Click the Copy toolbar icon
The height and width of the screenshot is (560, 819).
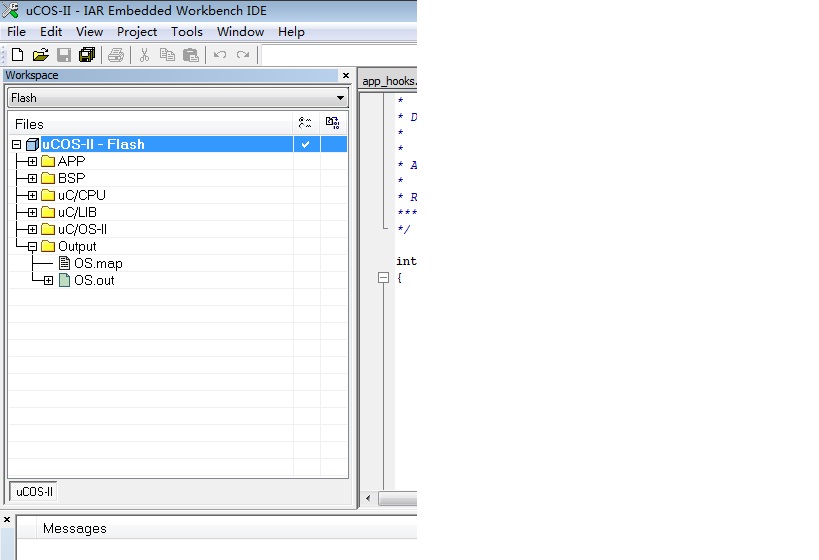point(167,55)
